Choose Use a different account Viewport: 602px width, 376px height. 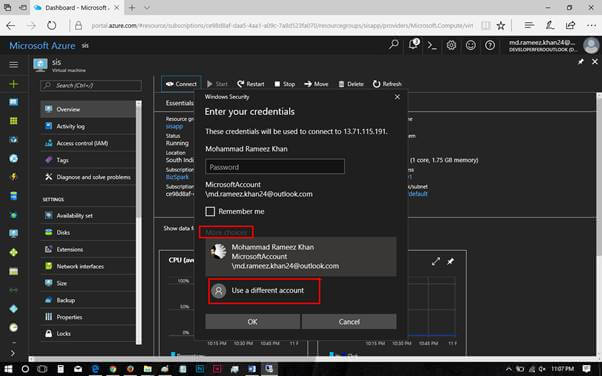pos(264,291)
